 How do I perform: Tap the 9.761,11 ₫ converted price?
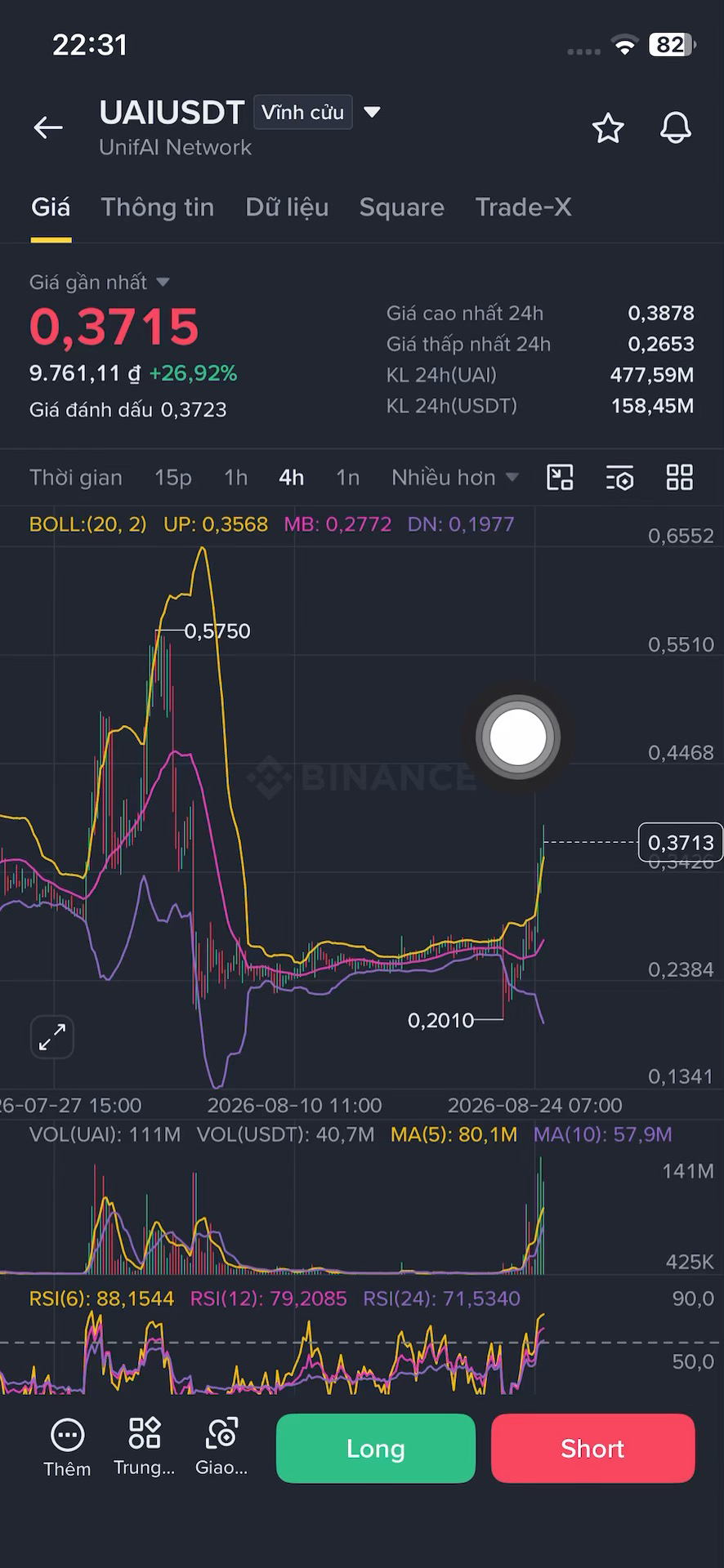click(x=85, y=374)
